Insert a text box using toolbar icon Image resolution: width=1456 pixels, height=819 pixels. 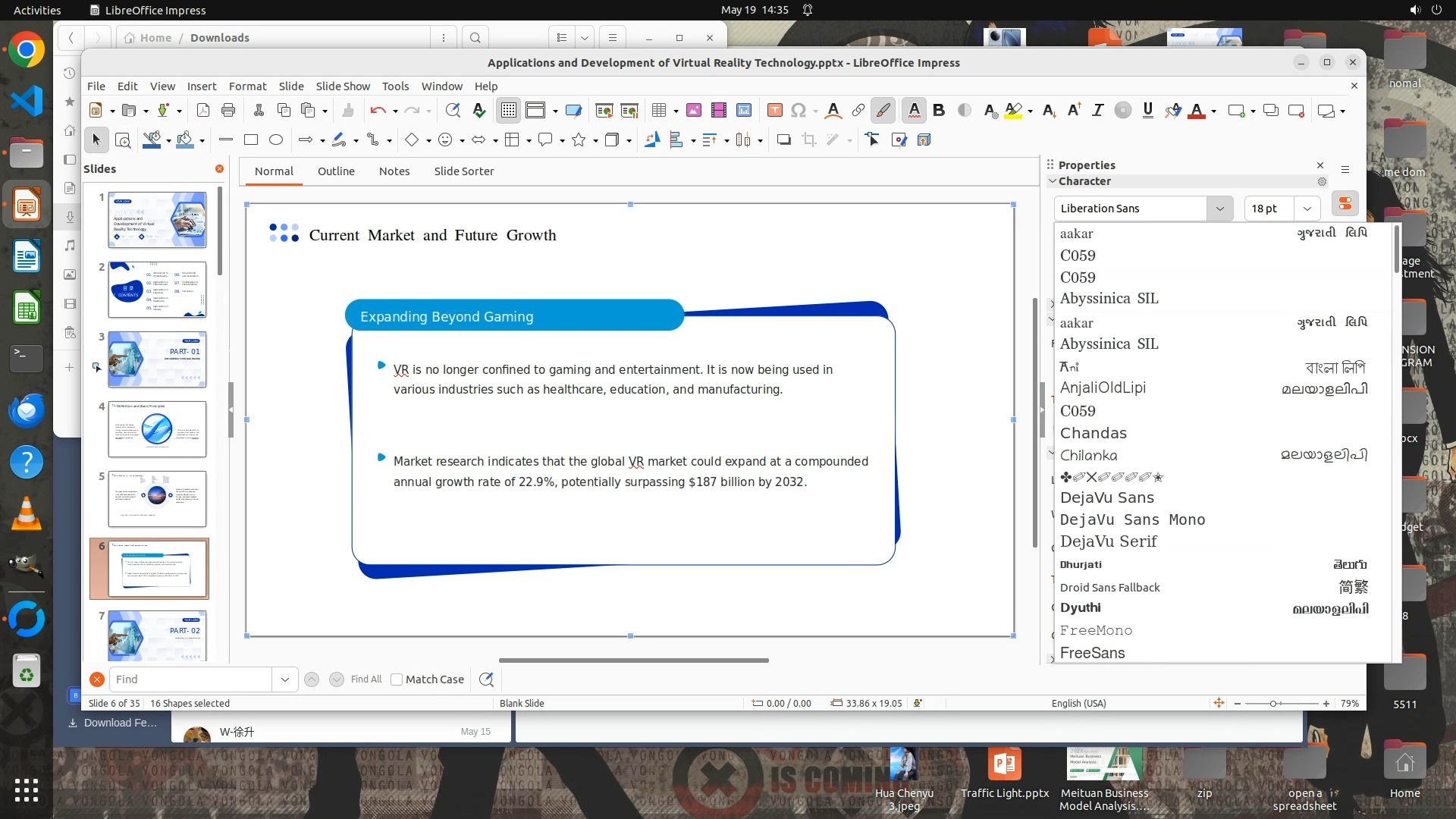click(774, 111)
